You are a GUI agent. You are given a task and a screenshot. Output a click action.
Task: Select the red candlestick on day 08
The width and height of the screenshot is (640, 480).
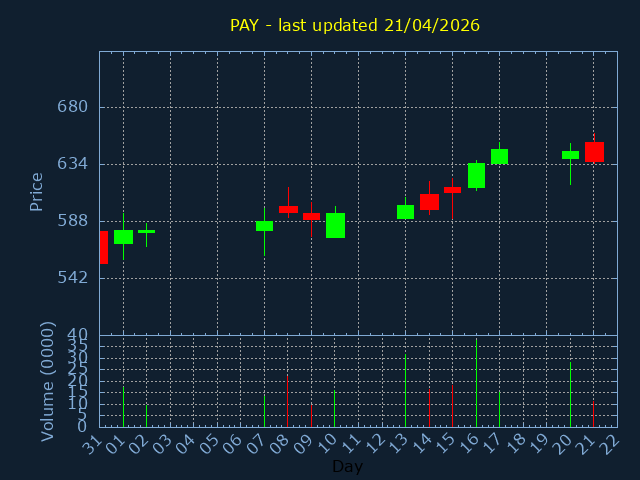click(x=288, y=209)
